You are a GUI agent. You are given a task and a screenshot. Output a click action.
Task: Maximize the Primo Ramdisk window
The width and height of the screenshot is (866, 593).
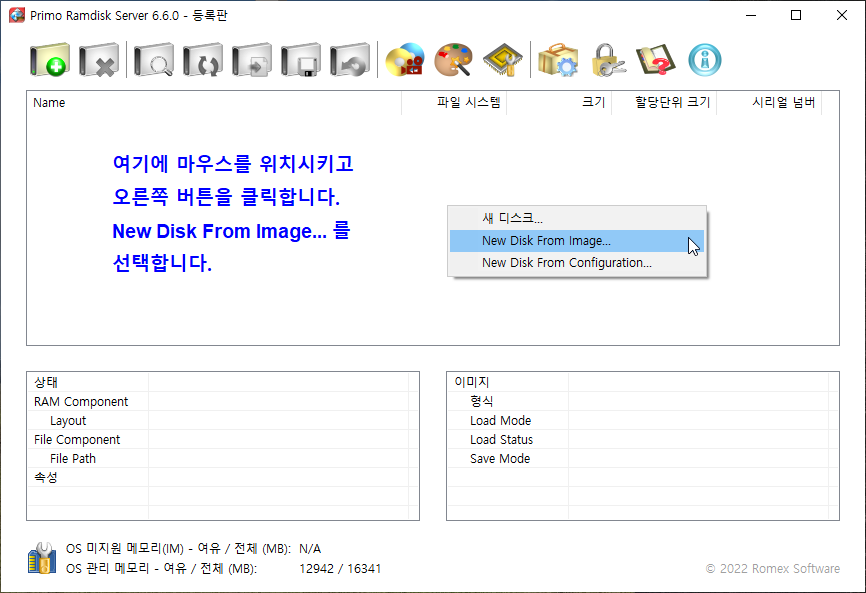click(x=796, y=15)
